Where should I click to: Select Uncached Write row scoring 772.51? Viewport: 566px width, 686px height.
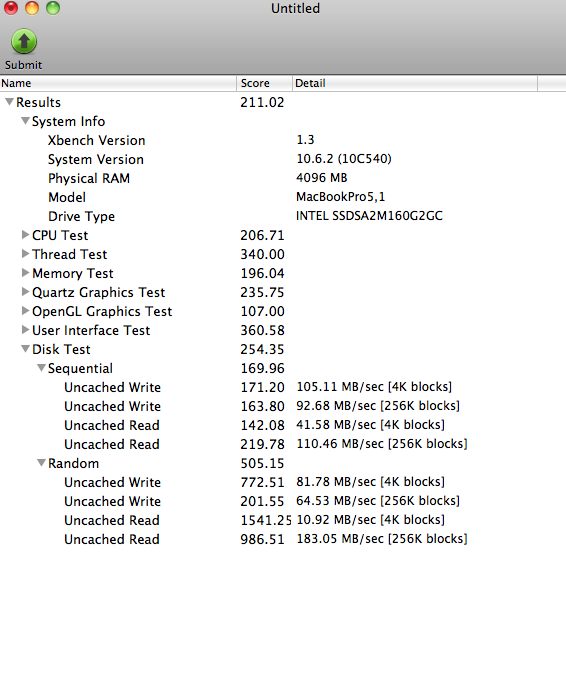[x=283, y=482]
